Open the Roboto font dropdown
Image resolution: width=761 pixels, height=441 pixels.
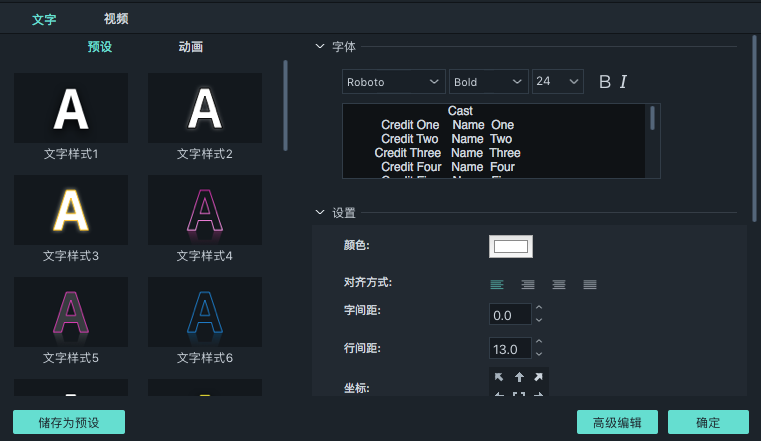[x=394, y=82]
